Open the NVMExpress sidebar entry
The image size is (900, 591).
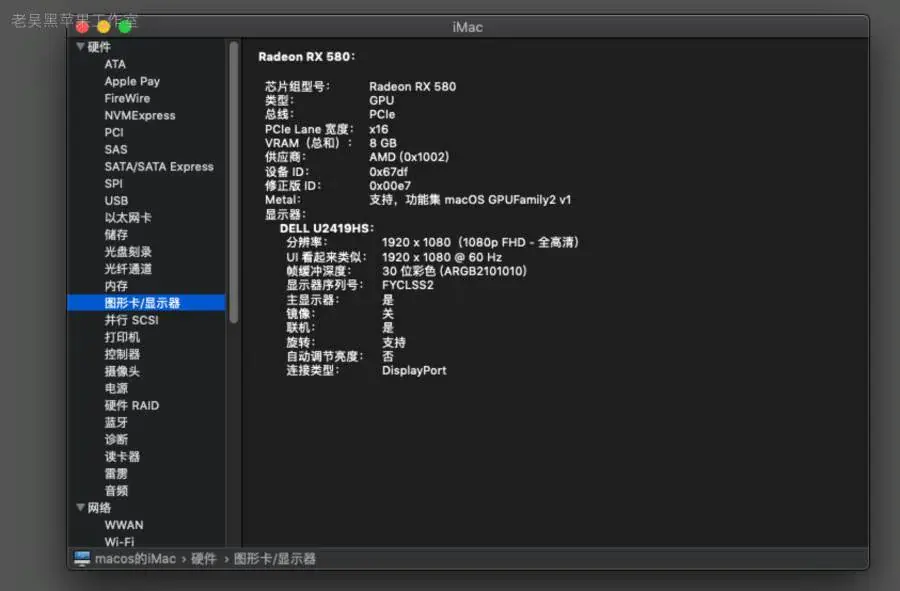tap(139, 115)
